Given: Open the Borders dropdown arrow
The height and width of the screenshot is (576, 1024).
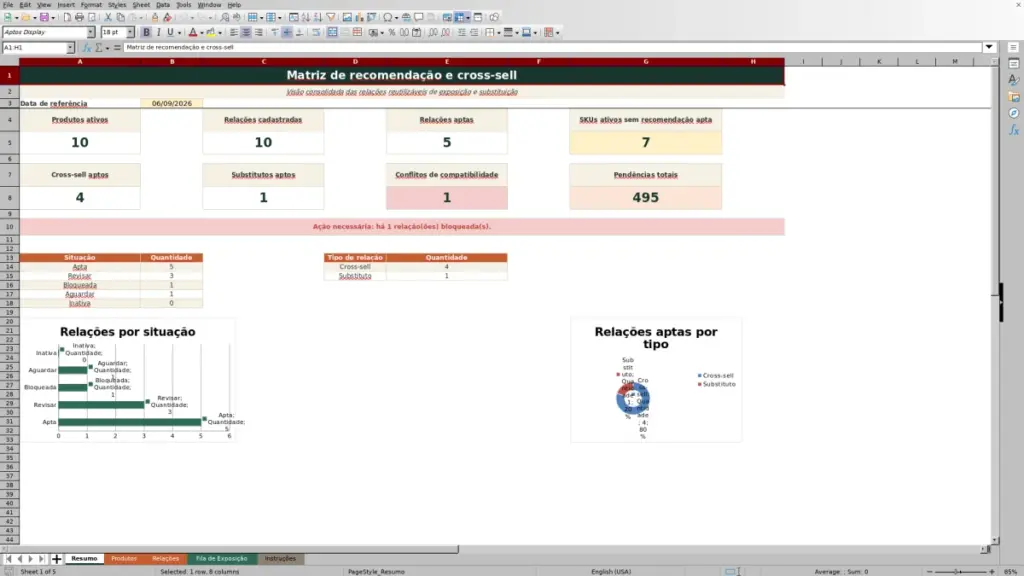Looking at the screenshot, I should [x=498, y=33].
